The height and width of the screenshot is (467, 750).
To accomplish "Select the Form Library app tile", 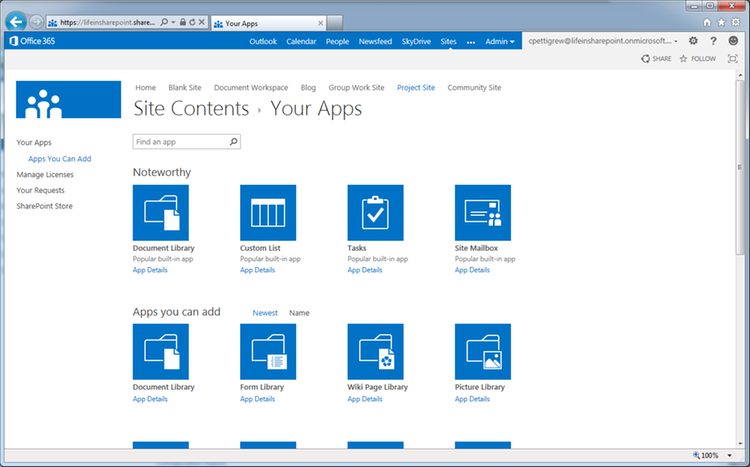I will [x=268, y=351].
